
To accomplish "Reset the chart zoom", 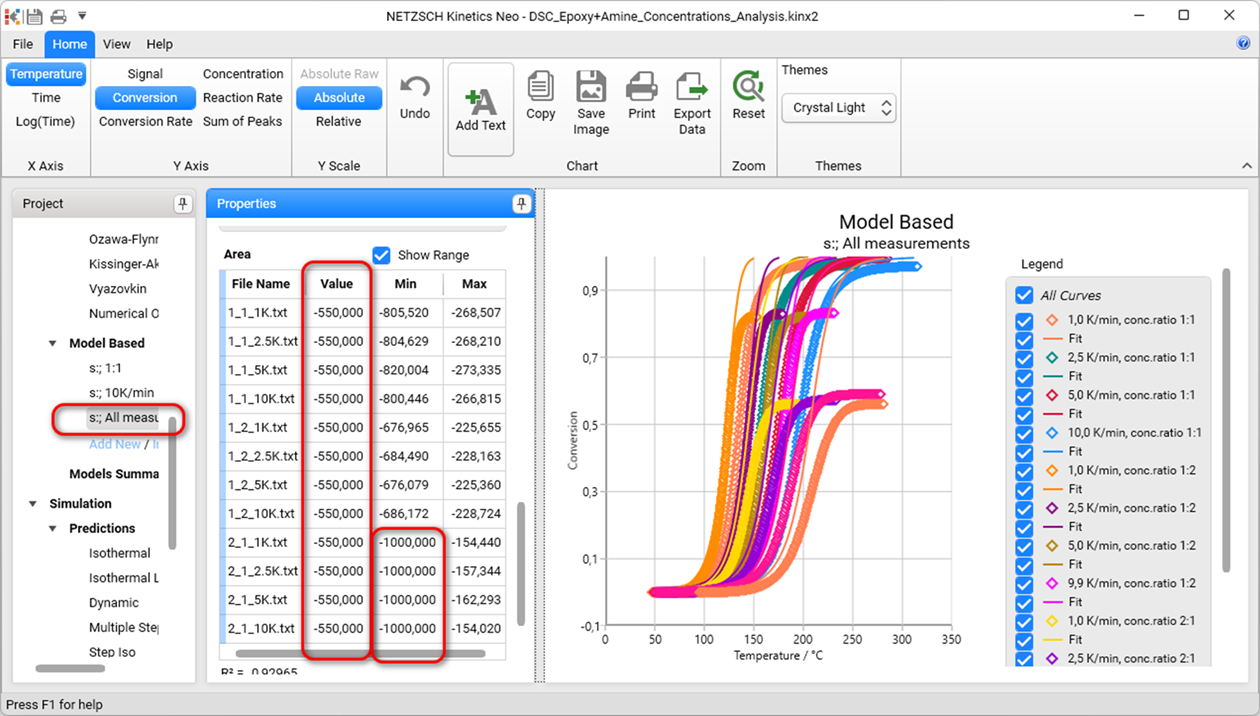I will (748, 97).
